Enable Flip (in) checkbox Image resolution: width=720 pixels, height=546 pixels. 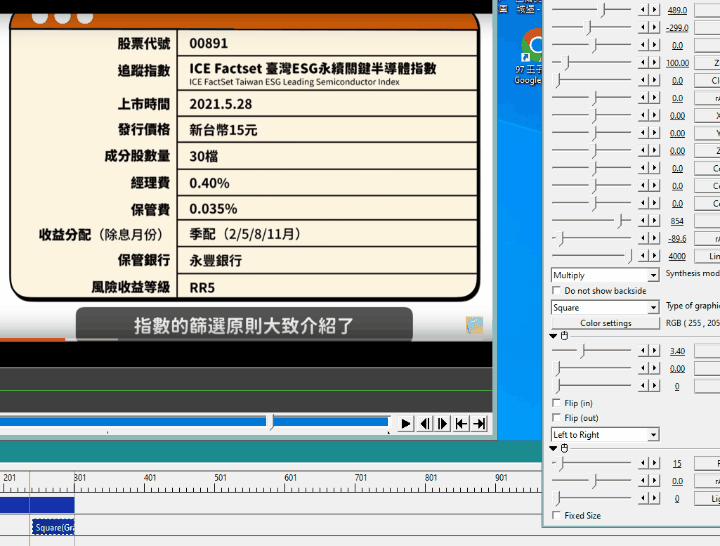[557, 403]
